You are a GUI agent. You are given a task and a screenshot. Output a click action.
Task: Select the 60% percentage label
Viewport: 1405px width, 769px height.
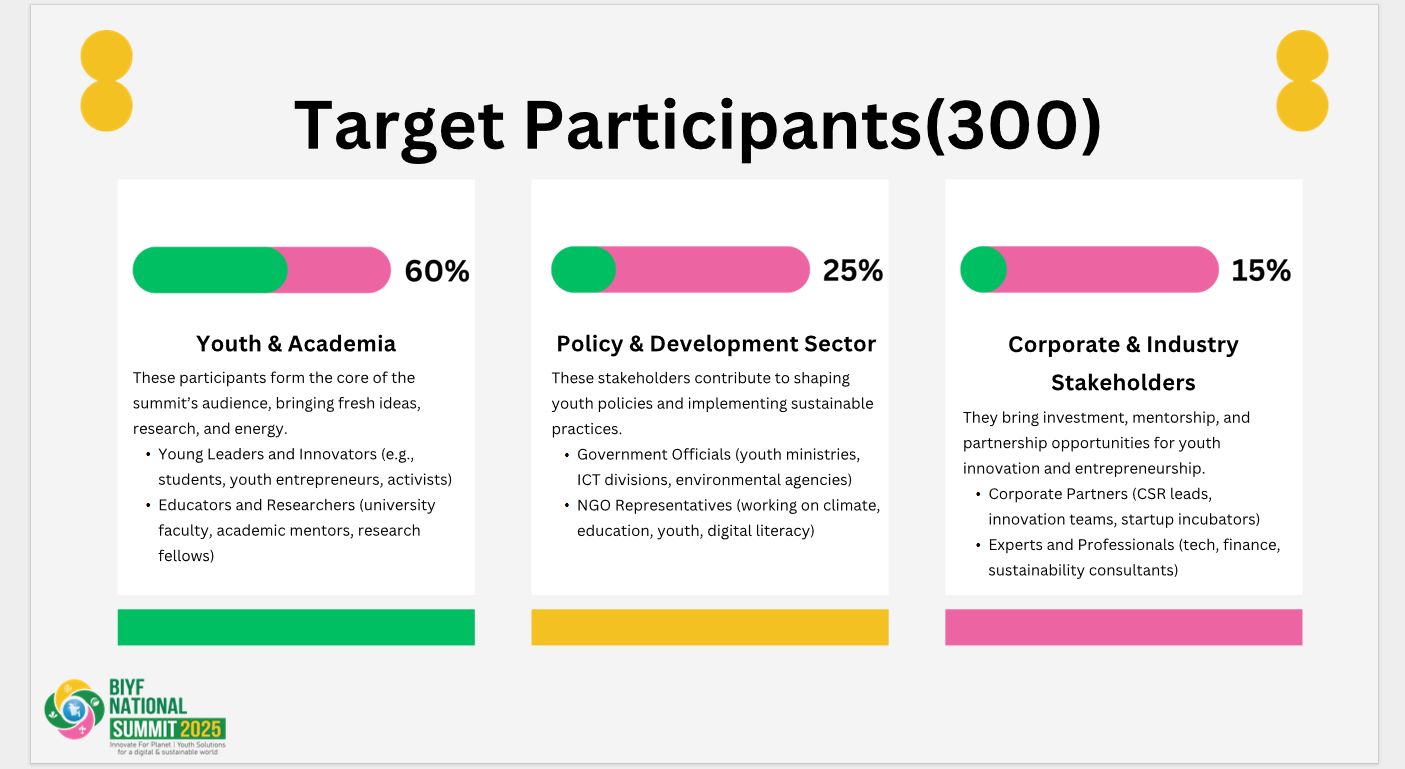tap(437, 271)
